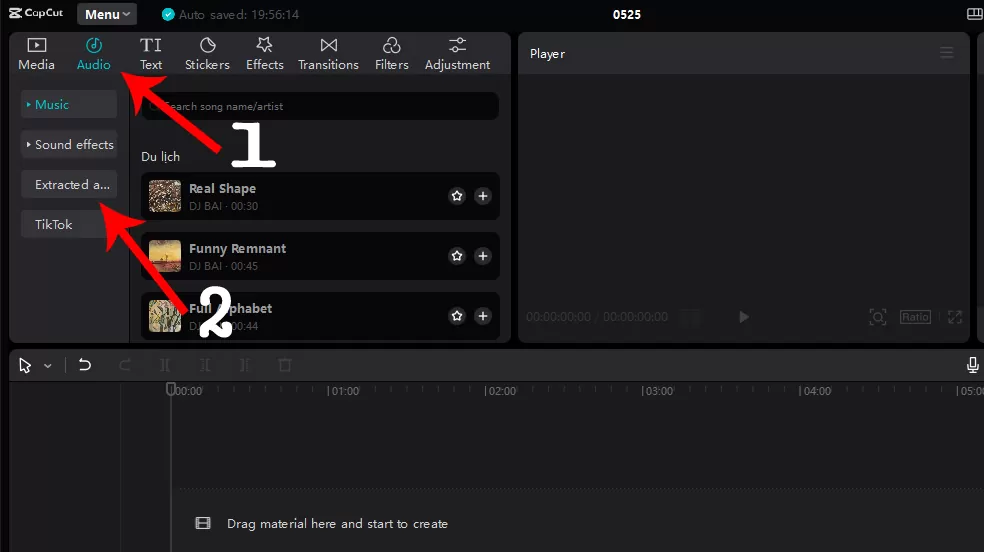This screenshot has width=984, height=552.
Task: Enter fullscreen player view
Action: [955, 317]
